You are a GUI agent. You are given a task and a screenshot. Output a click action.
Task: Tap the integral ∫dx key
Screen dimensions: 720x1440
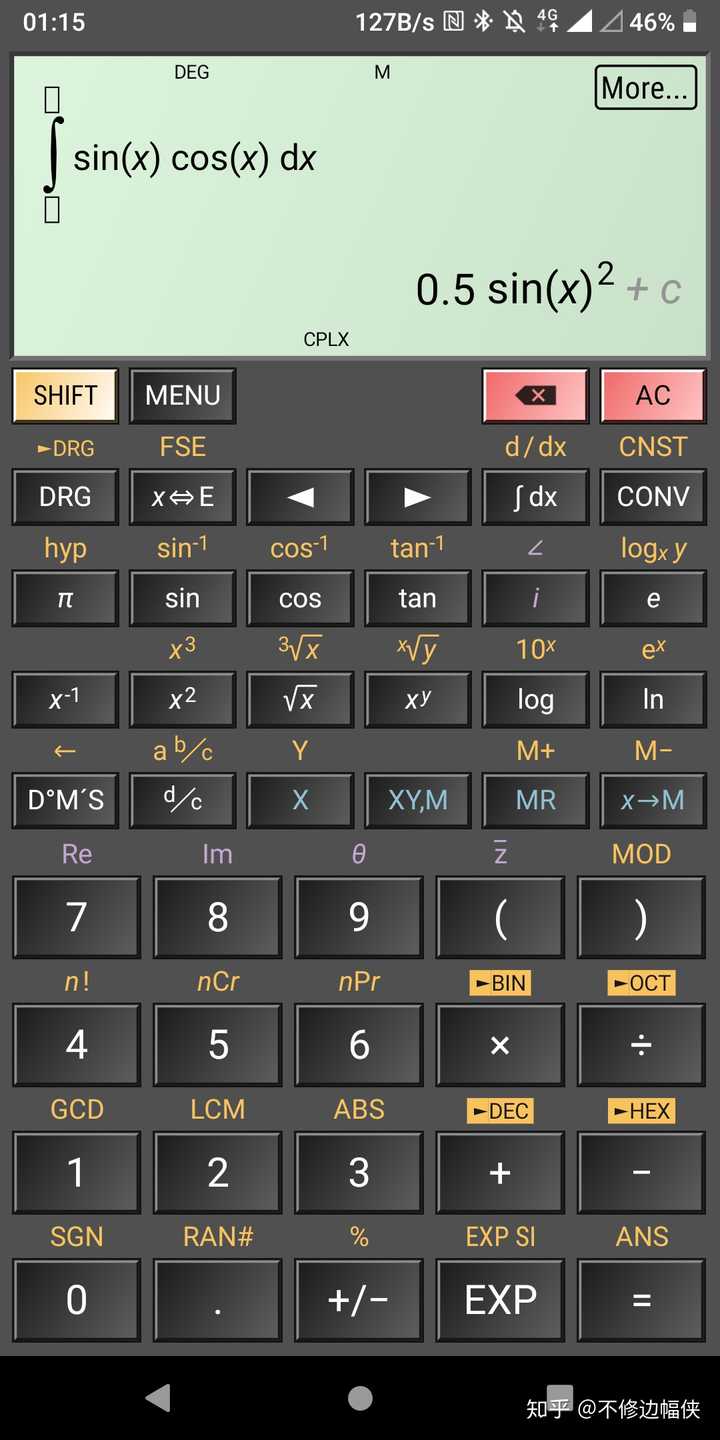point(535,497)
